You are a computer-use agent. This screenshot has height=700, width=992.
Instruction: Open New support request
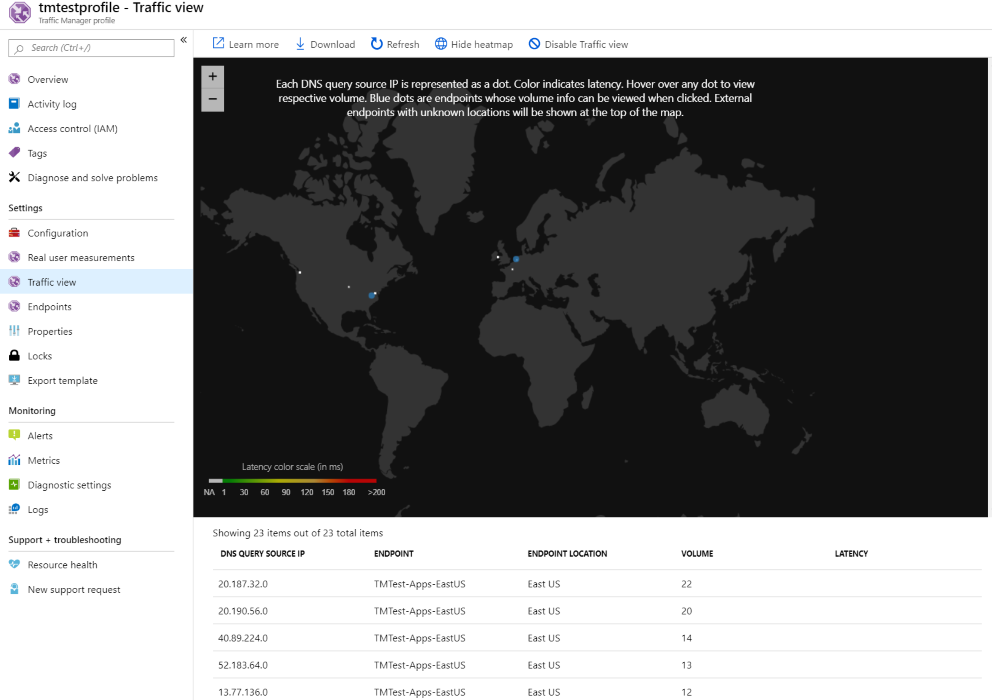[74, 590]
